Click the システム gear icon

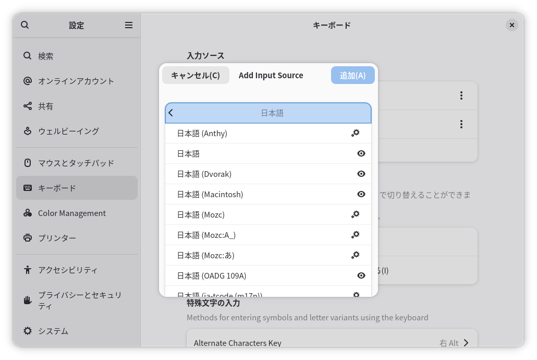pyautogui.click(x=27, y=331)
